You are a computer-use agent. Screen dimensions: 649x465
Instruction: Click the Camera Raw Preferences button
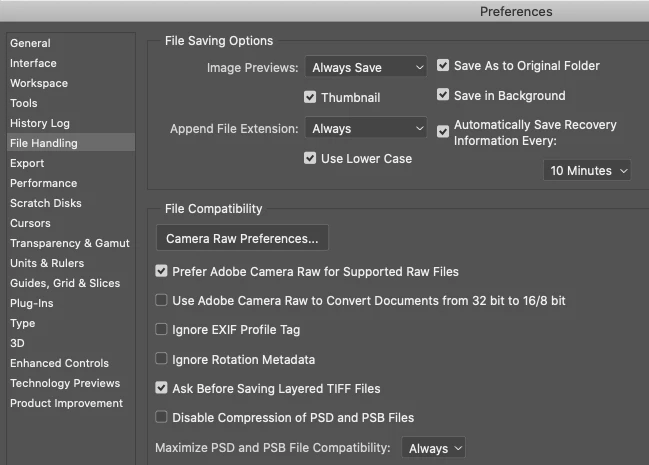242,239
